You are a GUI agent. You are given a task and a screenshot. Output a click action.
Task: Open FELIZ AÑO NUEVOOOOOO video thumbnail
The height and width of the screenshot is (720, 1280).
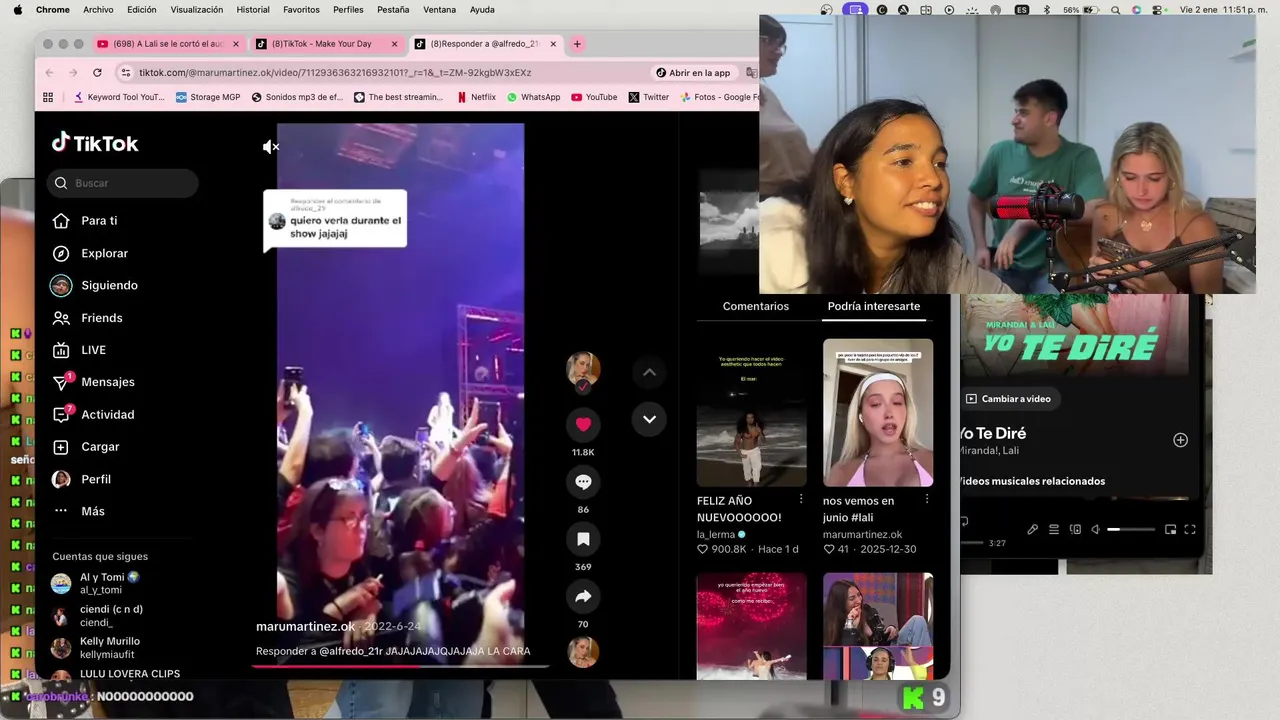pos(752,413)
